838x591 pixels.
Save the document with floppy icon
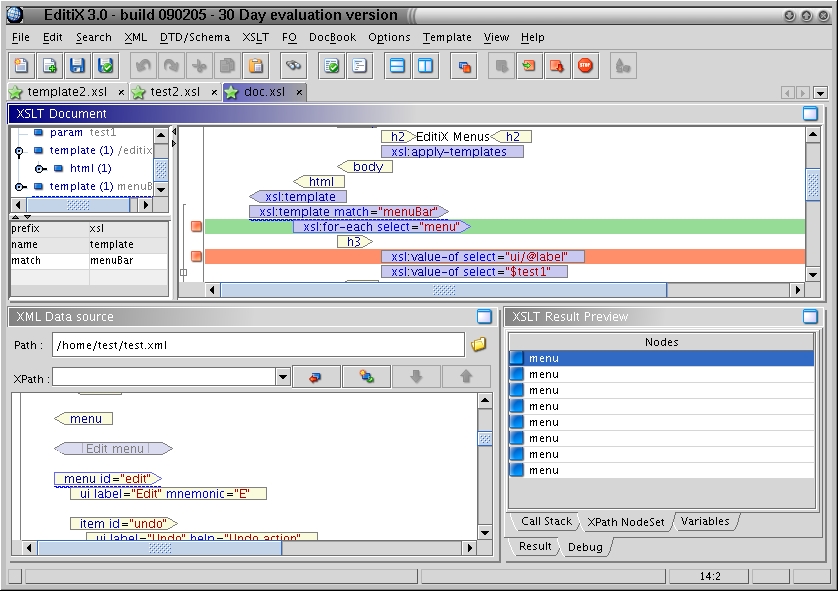click(x=77, y=66)
